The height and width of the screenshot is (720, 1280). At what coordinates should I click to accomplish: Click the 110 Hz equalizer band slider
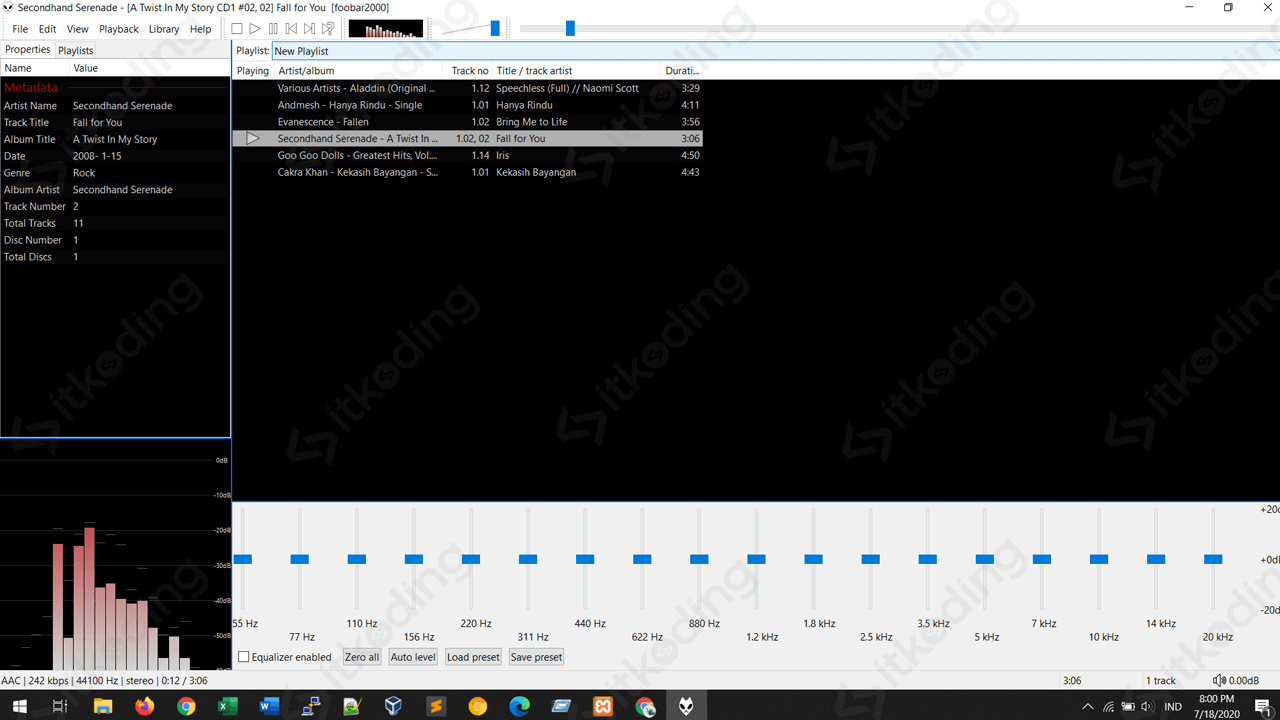357,559
